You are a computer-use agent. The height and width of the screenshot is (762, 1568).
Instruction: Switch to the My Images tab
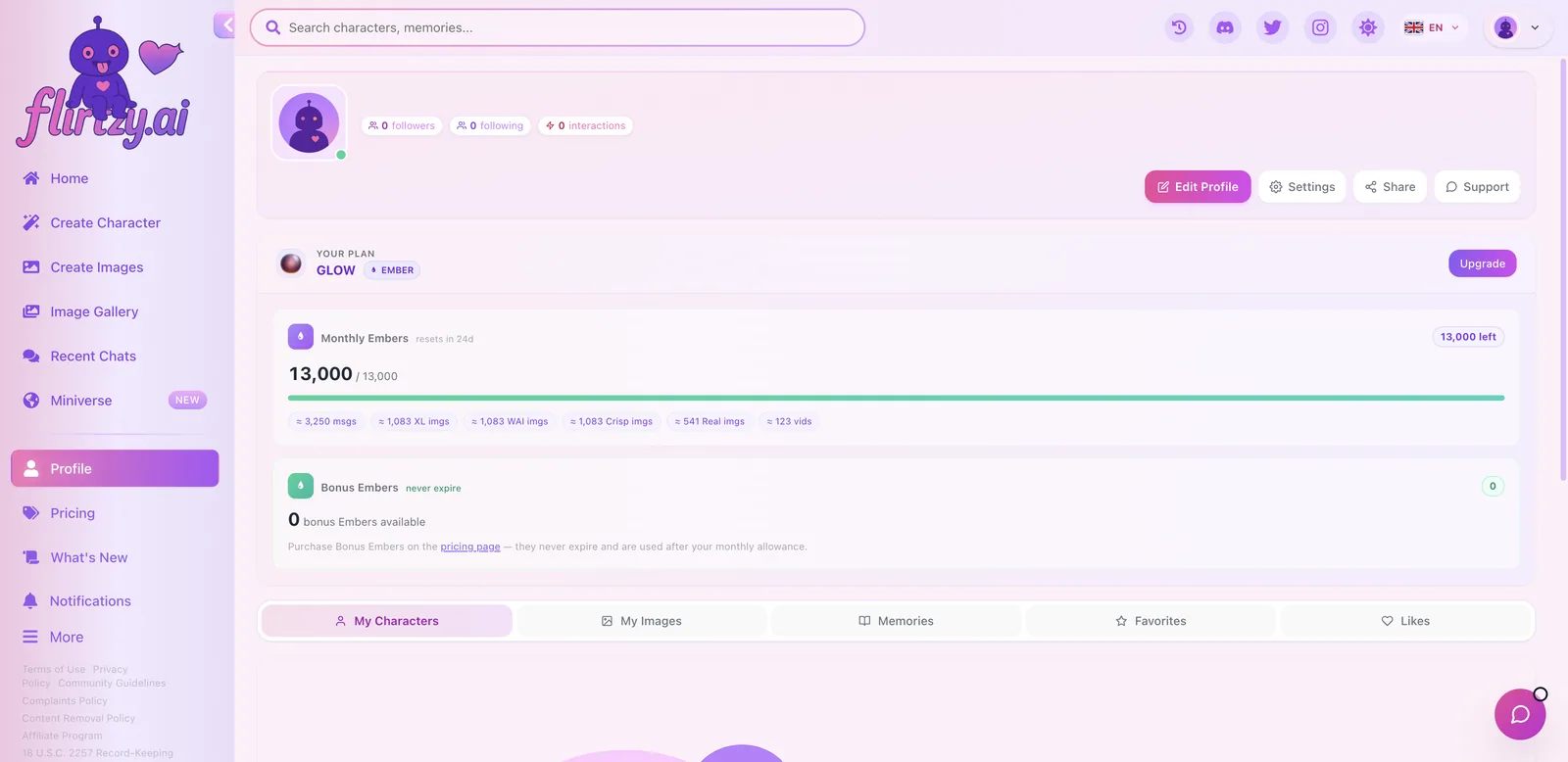pos(642,621)
